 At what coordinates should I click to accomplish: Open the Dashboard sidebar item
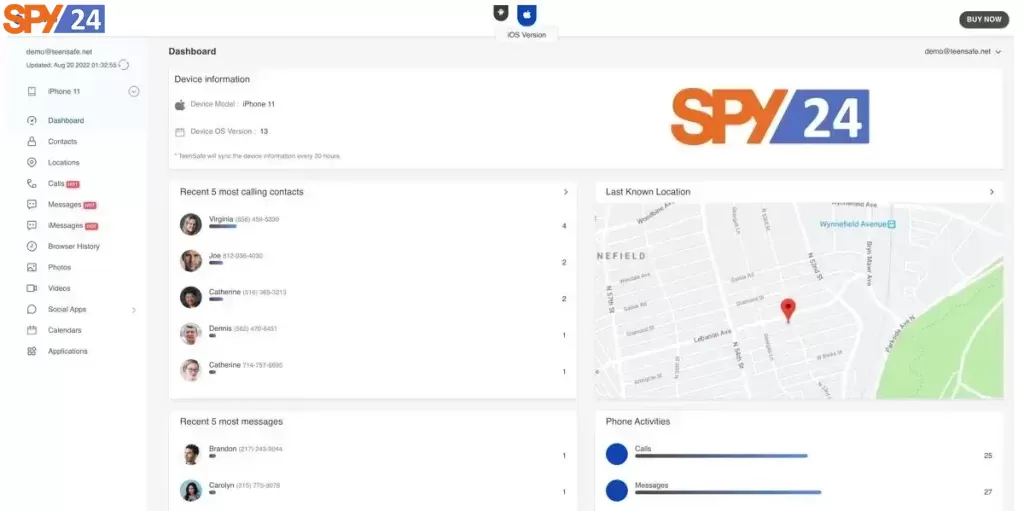tap(65, 121)
